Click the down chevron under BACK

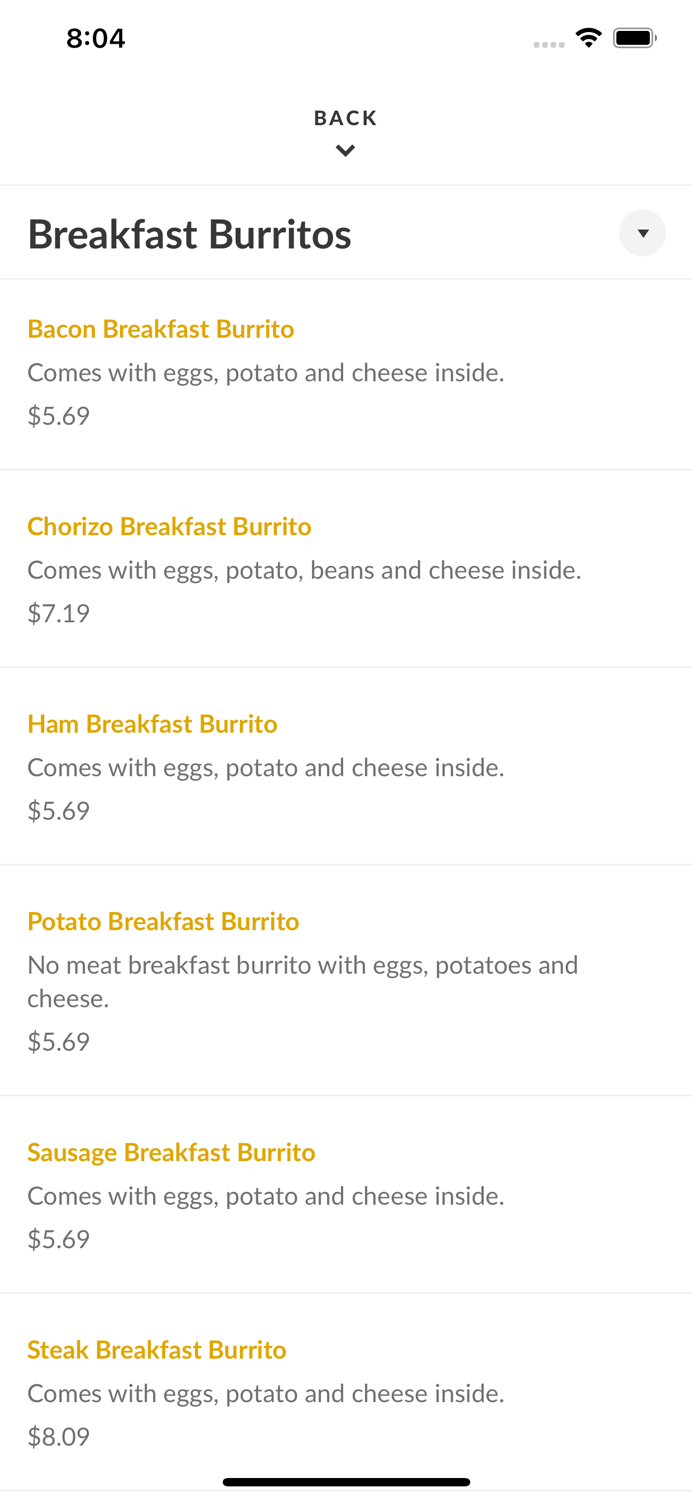(x=345, y=151)
